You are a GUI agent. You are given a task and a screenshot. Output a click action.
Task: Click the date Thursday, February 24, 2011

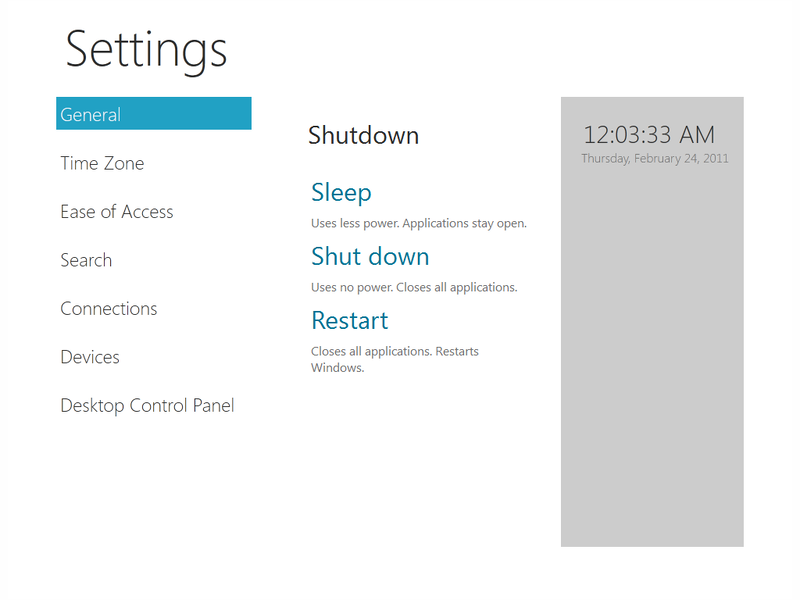pyautogui.click(x=655, y=158)
